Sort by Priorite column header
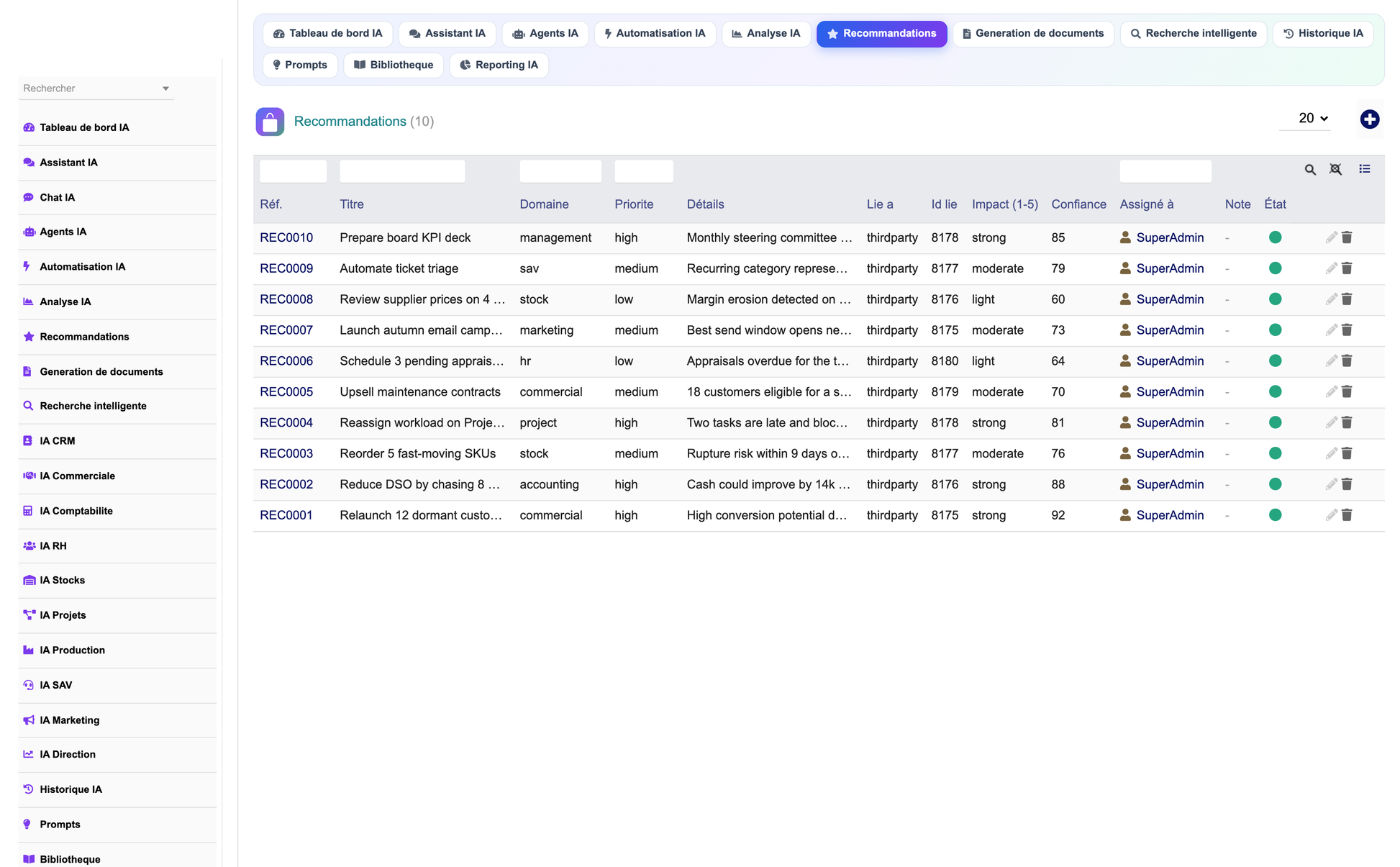 (x=634, y=204)
